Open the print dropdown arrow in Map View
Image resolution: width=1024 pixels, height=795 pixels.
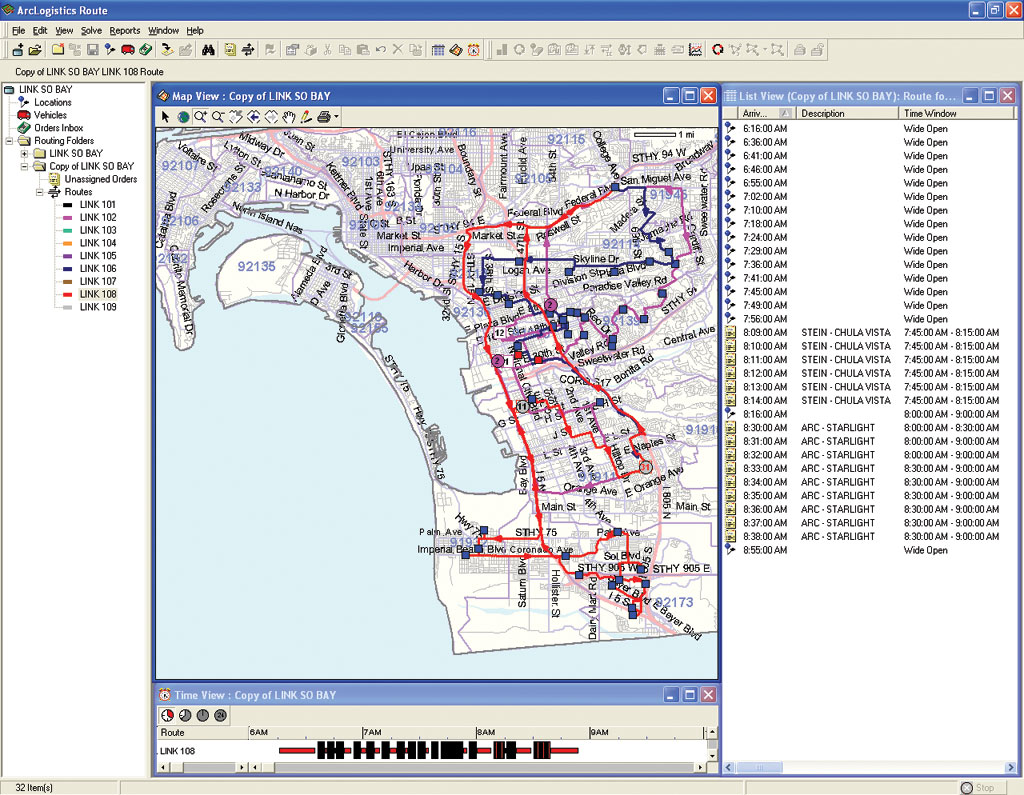(x=337, y=117)
